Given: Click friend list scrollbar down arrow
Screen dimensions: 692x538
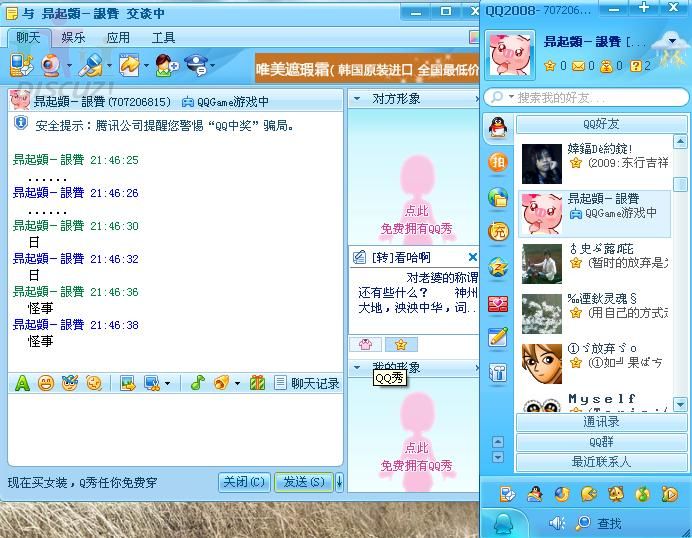Looking at the screenshot, I should tap(680, 404).
